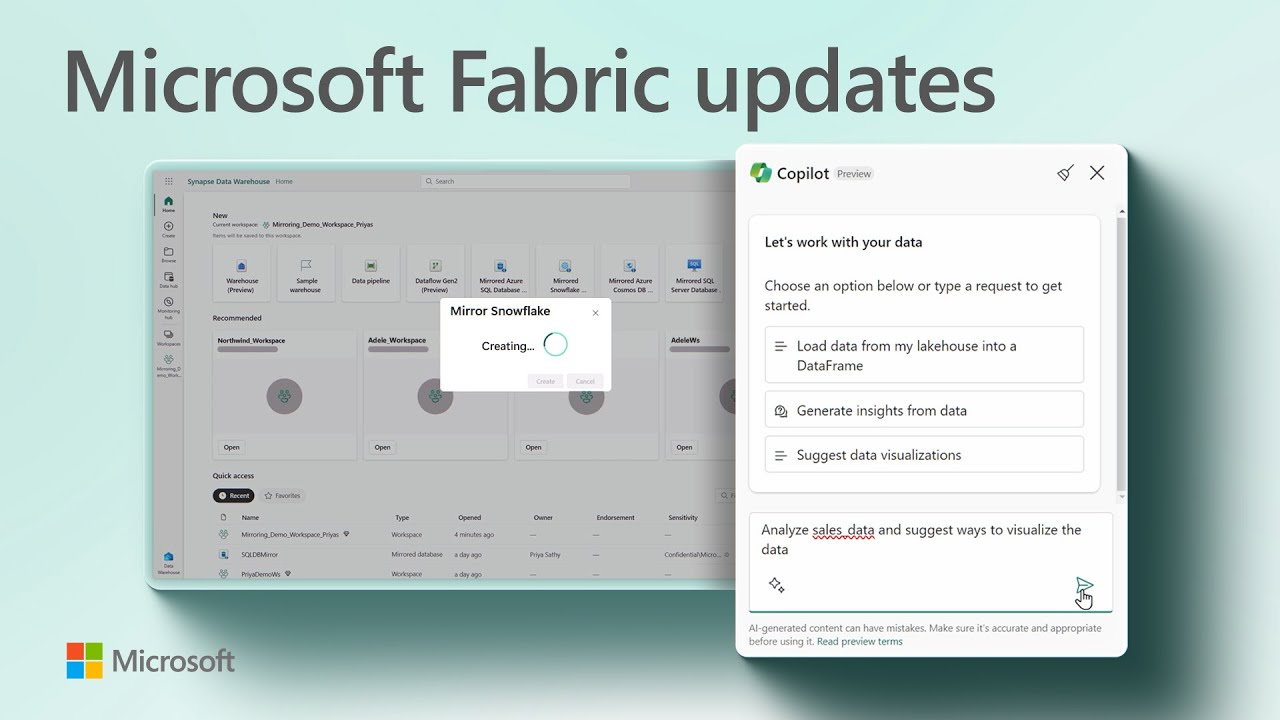Image resolution: width=1280 pixels, height=720 pixels.
Task: Send the Copilot prompt with the arrow icon
Action: (x=1084, y=585)
